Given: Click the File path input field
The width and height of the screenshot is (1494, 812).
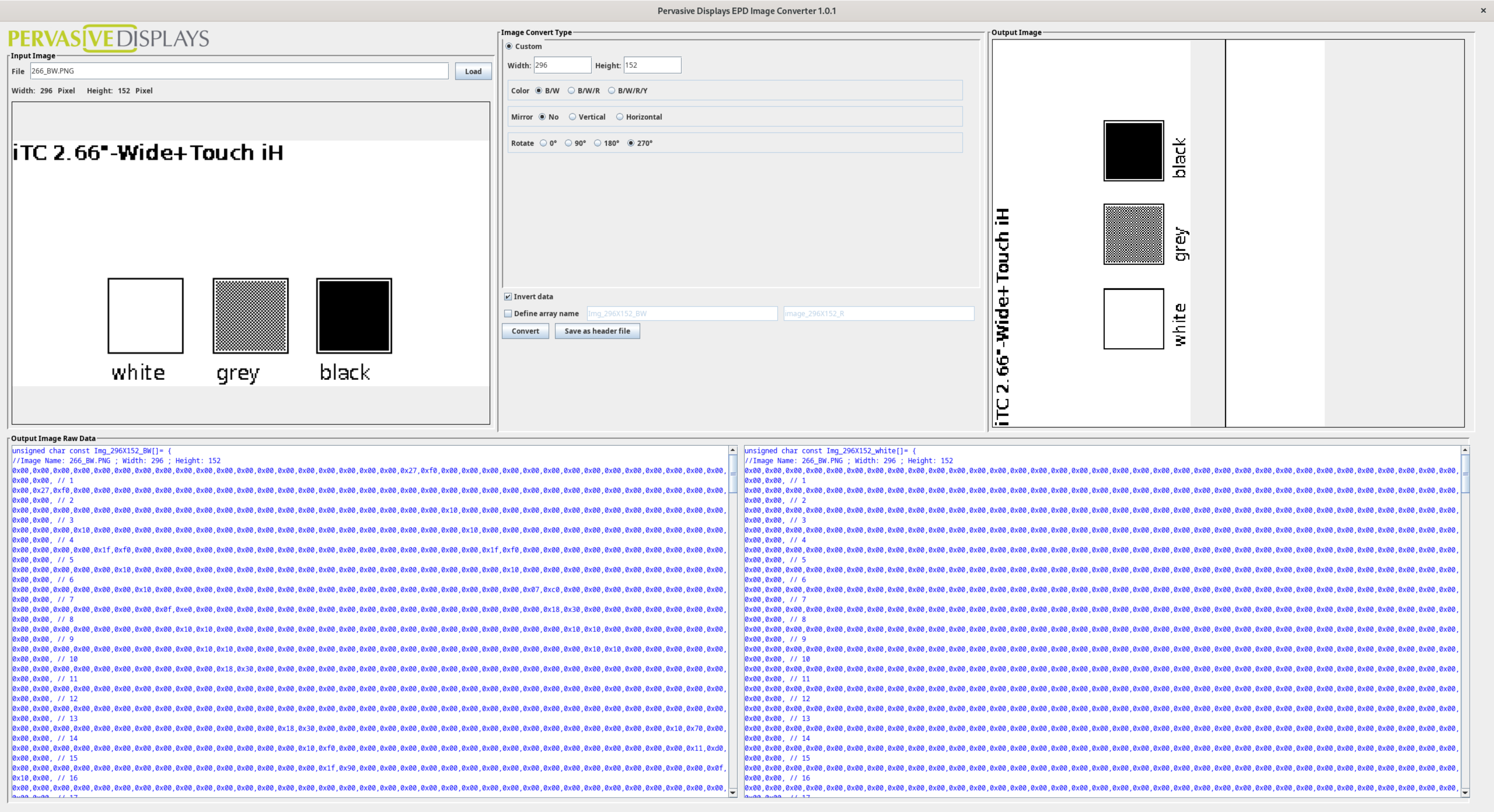Looking at the screenshot, I should coord(239,71).
